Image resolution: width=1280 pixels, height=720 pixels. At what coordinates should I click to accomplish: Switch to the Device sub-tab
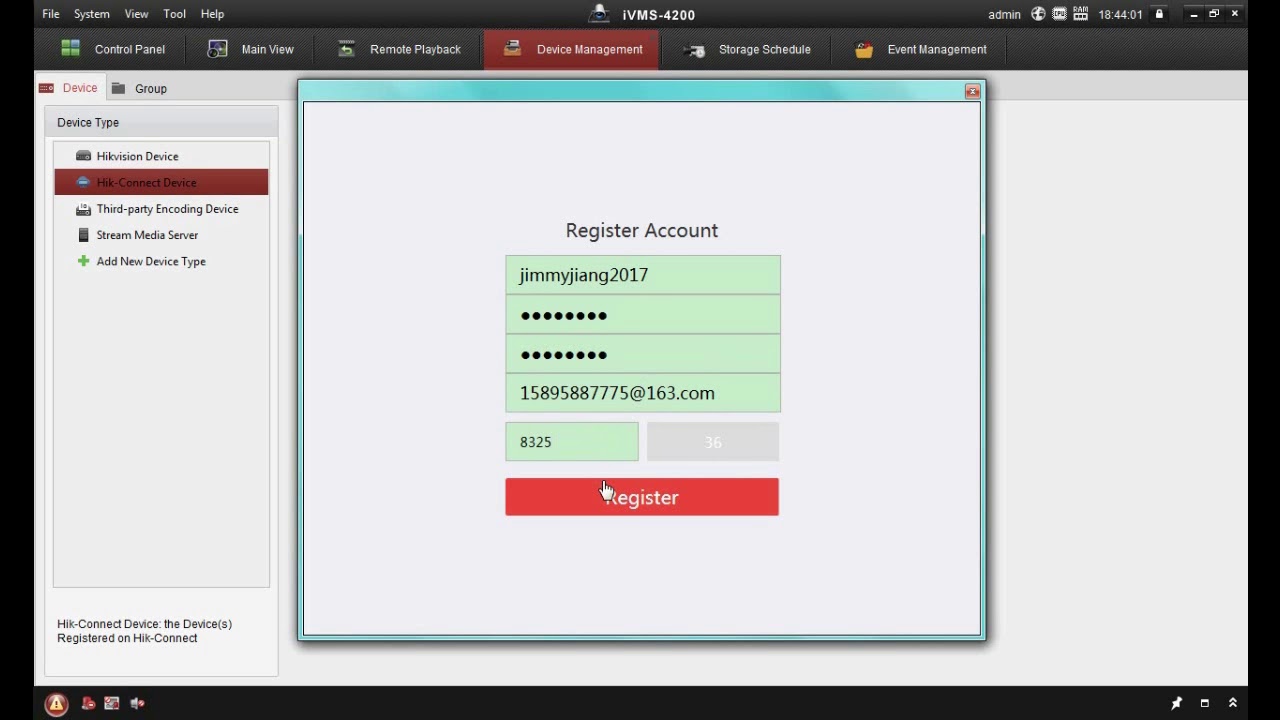click(x=69, y=88)
